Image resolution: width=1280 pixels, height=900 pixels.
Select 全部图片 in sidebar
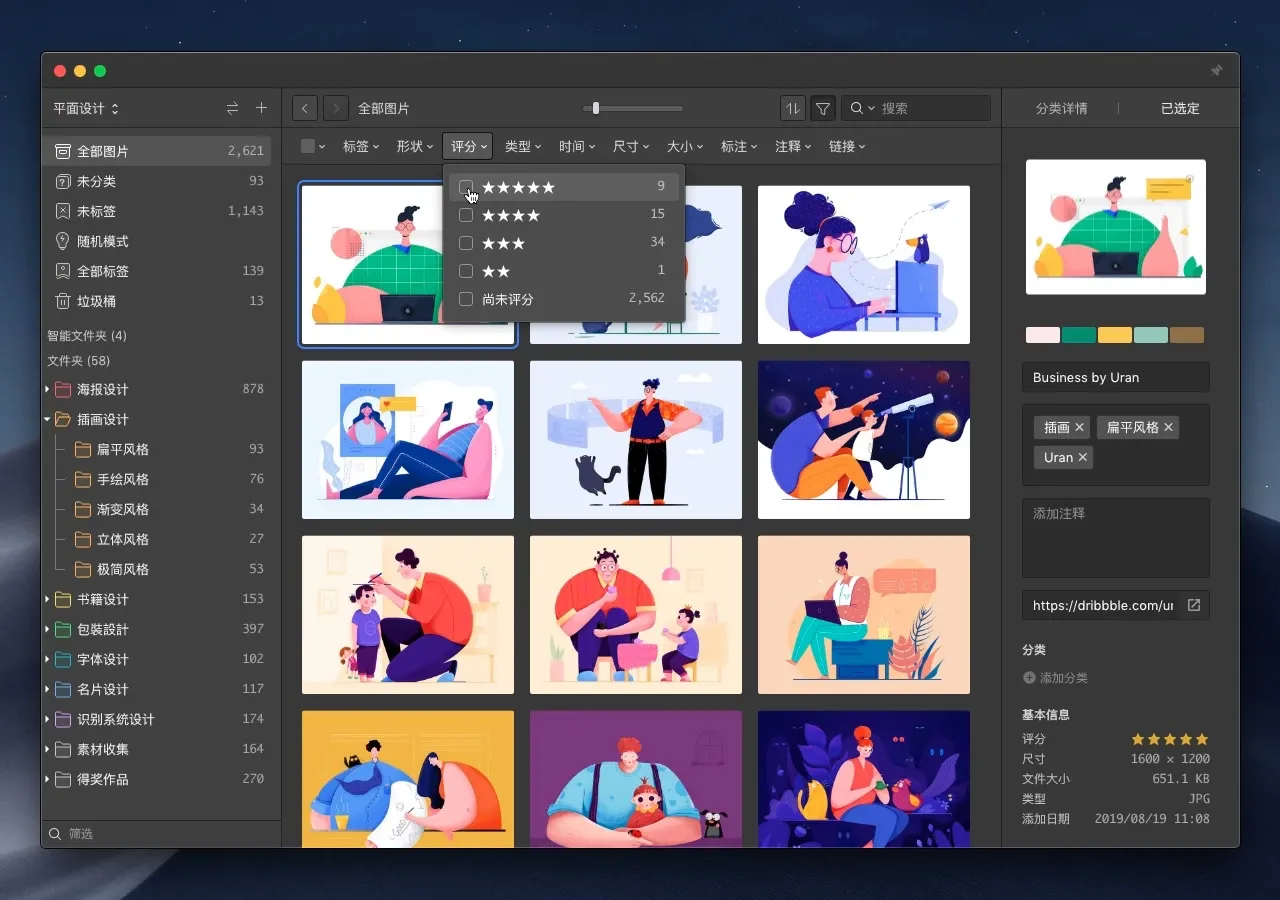[x=156, y=151]
